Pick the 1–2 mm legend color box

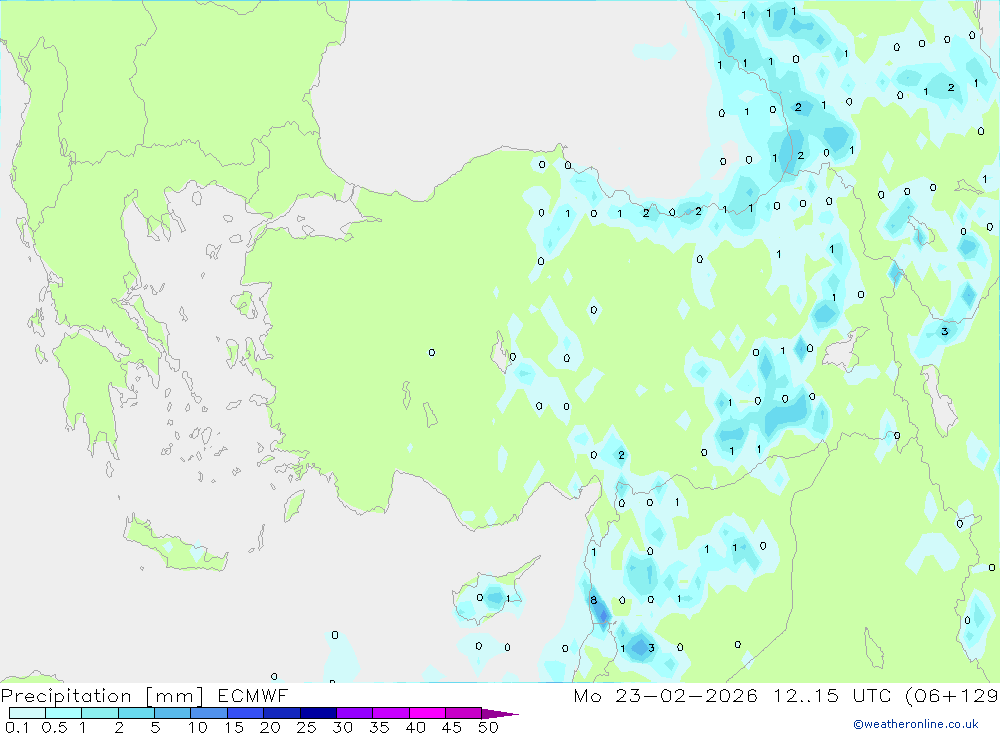(100, 713)
